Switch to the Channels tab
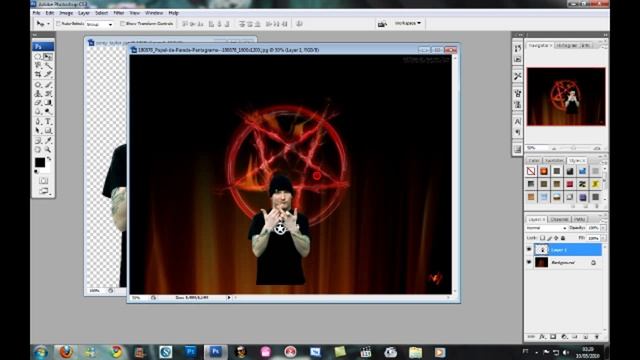This screenshot has height=360, width=640. (x=559, y=219)
